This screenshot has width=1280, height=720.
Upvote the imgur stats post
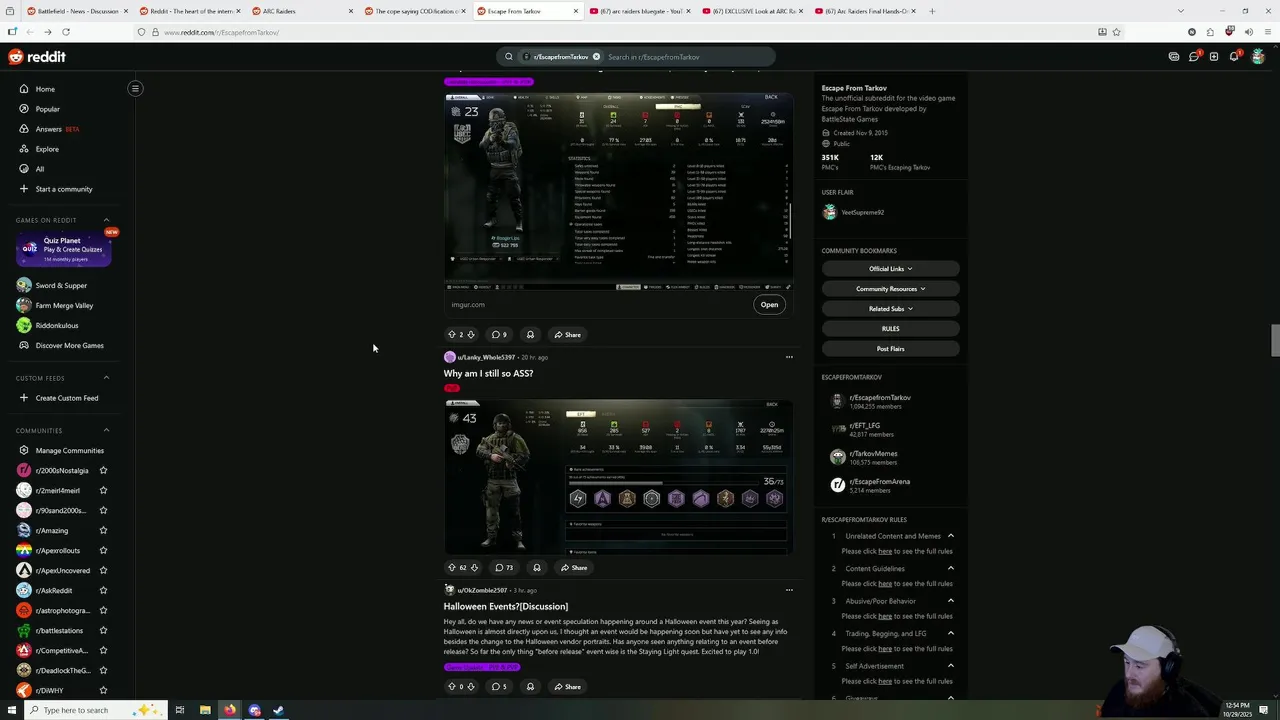(x=451, y=335)
